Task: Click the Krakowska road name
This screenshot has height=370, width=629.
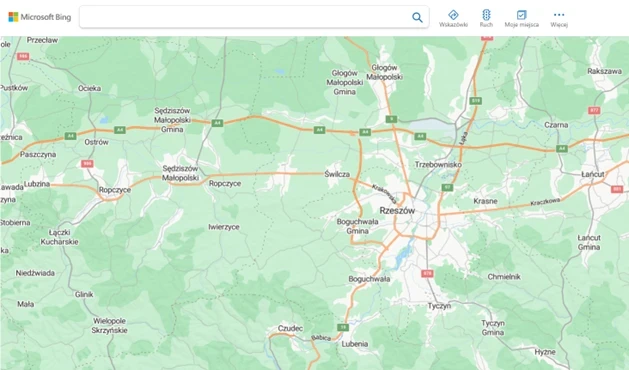Action: (384, 194)
